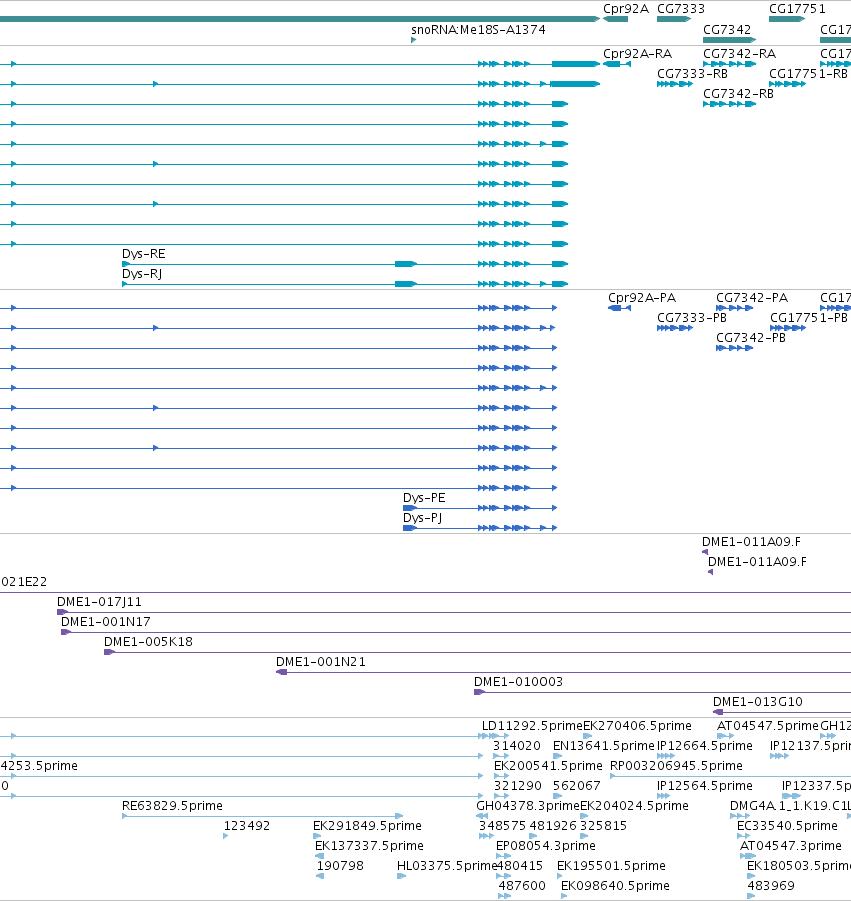Click the 487600 EST label
This screenshot has height=901, width=851.
pos(522,886)
